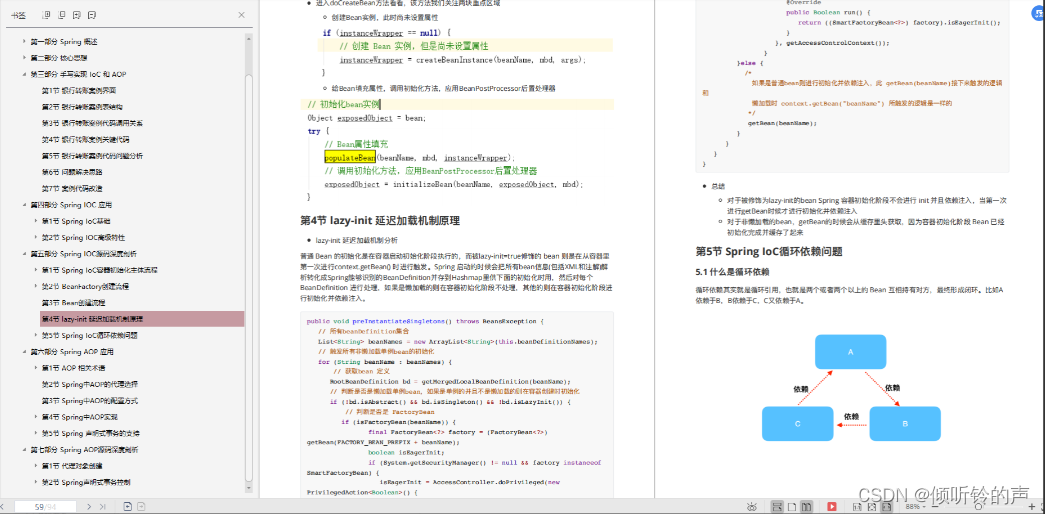
Task: Expand 第1节 代理对象创建 arrow
Action: click(x=36, y=466)
